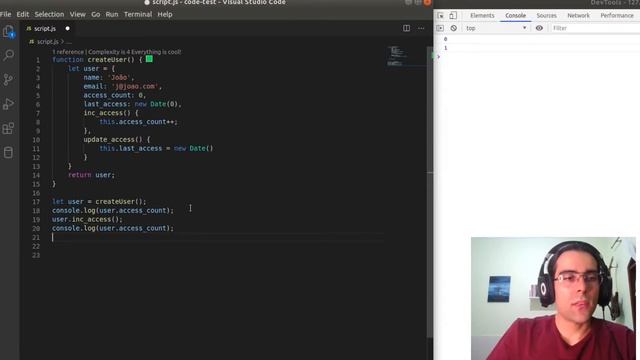Viewport: 640px width, 360px height.
Task: Show the console sidebar in DevTools
Action: pyautogui.click(x=440, y=28)
